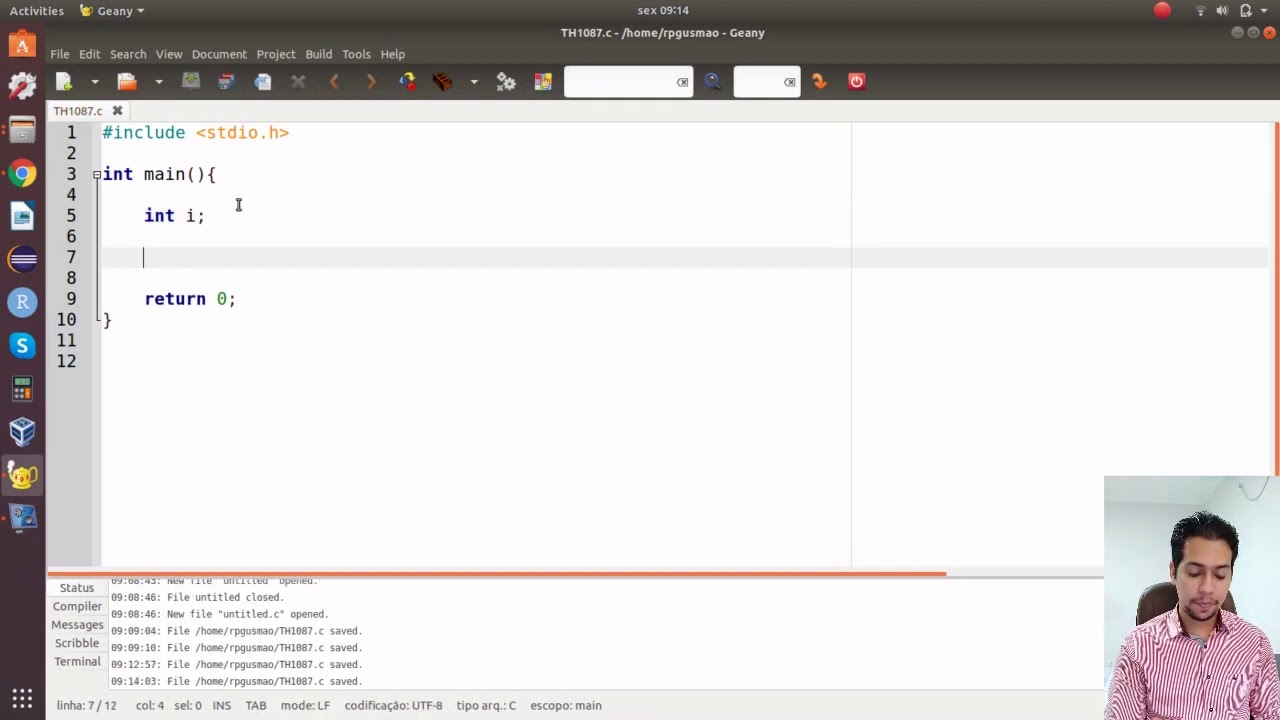
Task: Open Google Chrome from the dock
Action: 22,173
